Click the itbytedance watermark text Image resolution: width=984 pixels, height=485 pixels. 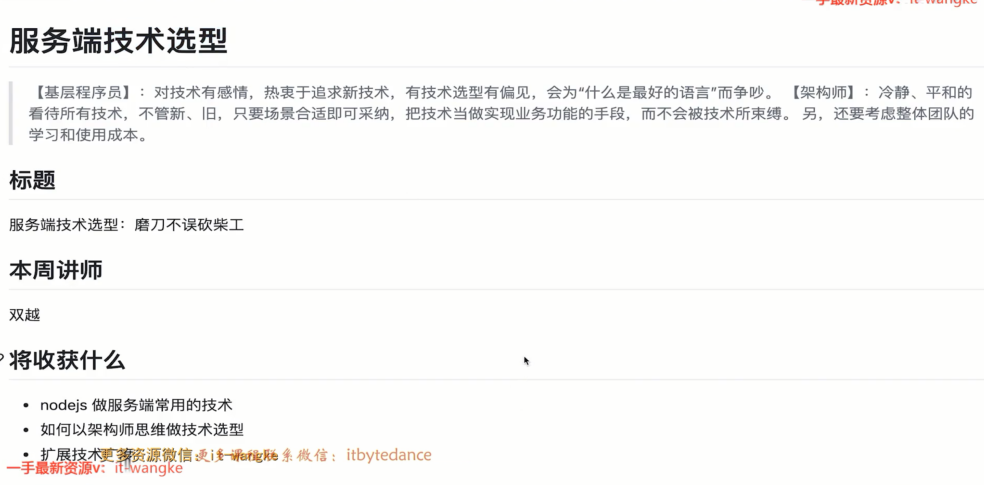[x=389, y=455]
